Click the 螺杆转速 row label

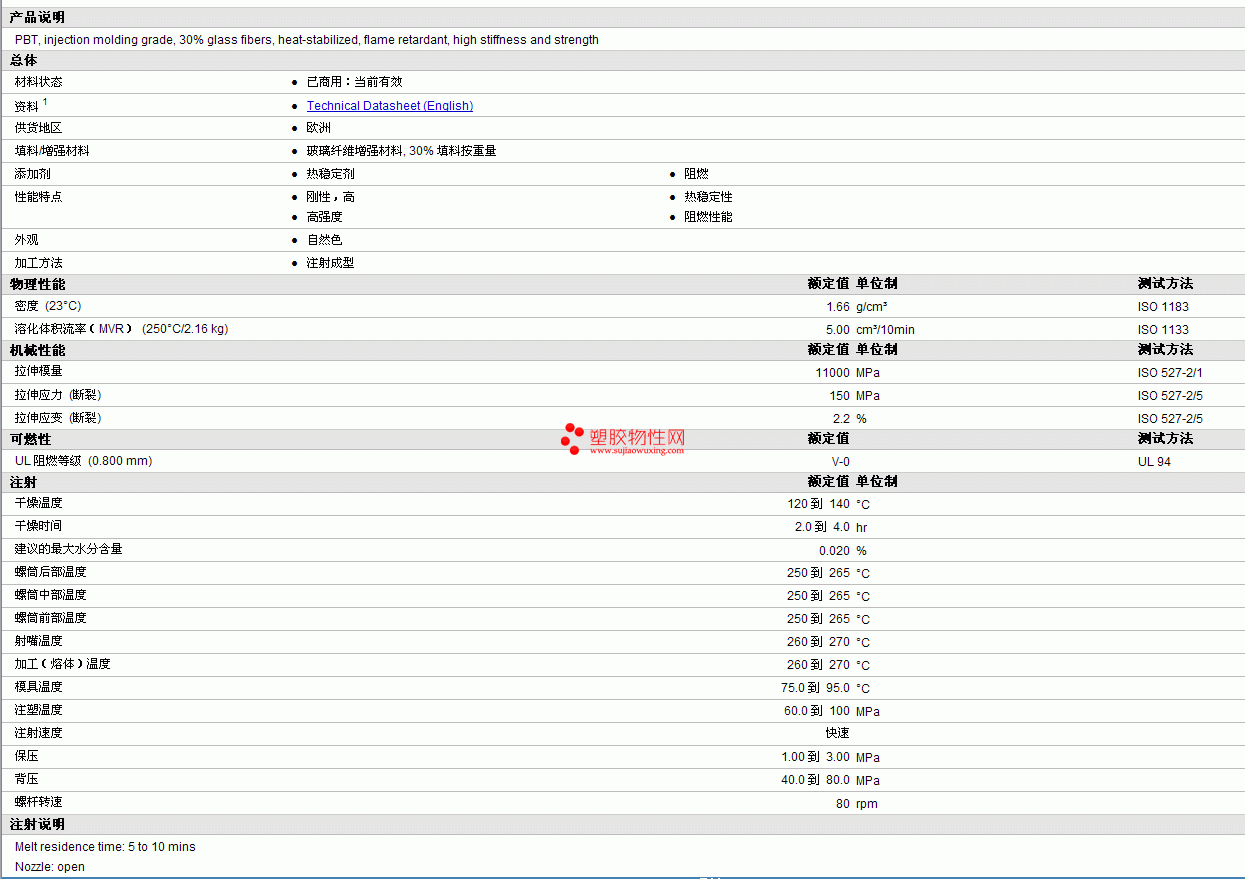coord(38,802)
